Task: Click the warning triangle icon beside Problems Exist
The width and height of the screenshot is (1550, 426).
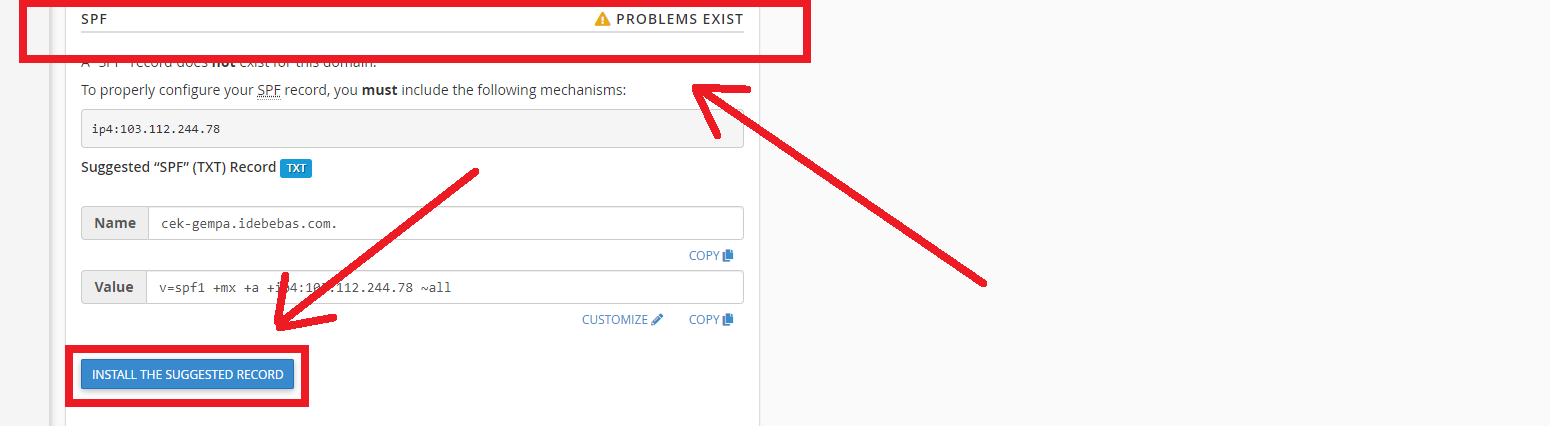Action: [x=602, y=19]
